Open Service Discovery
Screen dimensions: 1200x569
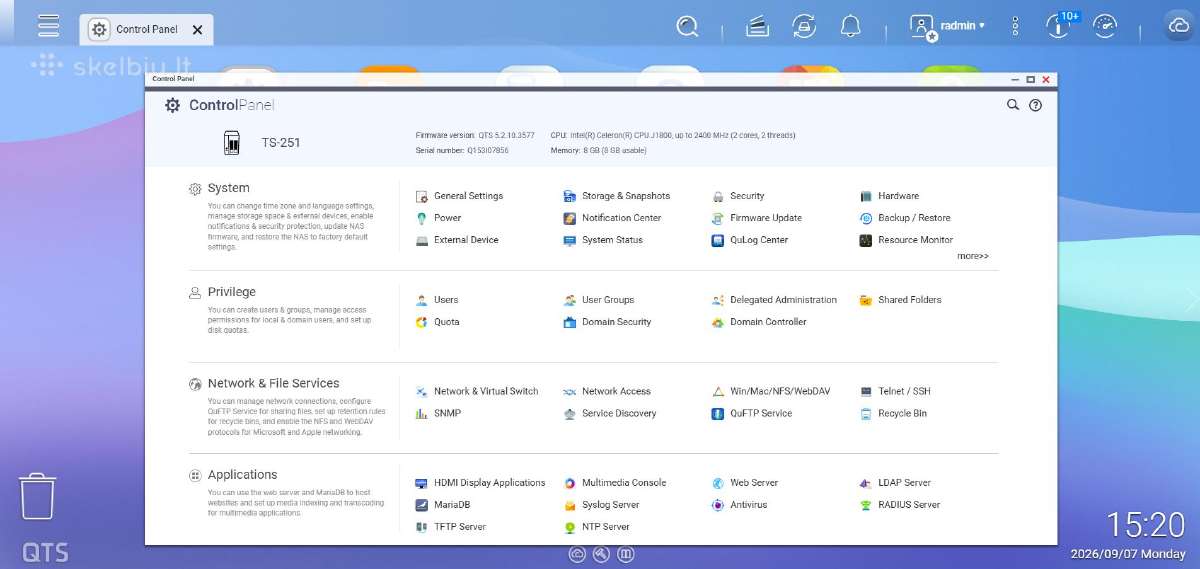610,413
